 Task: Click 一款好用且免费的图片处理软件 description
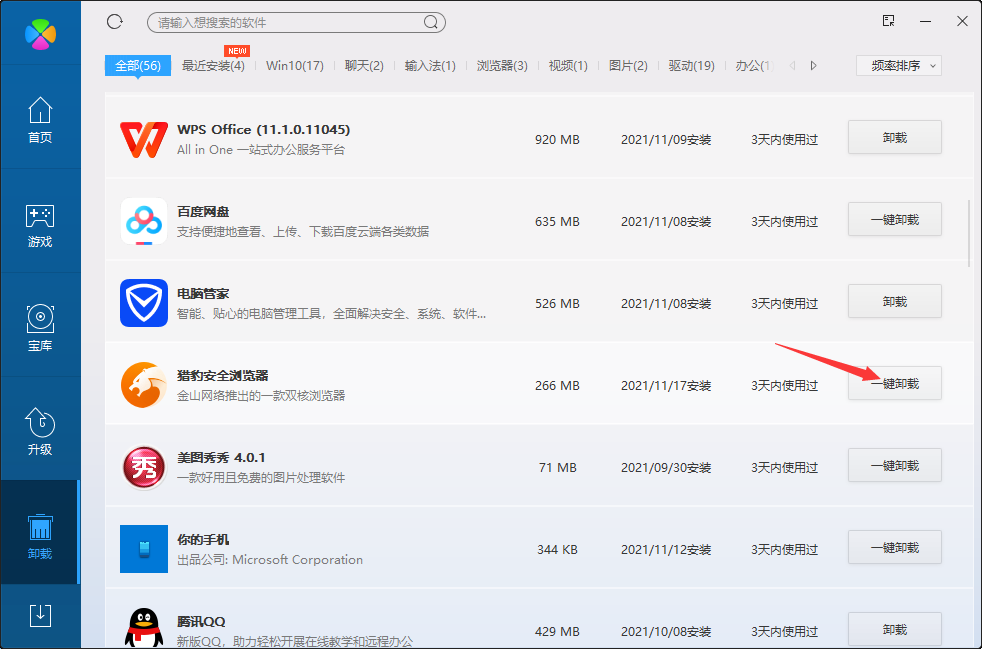(x=261, y=477)
